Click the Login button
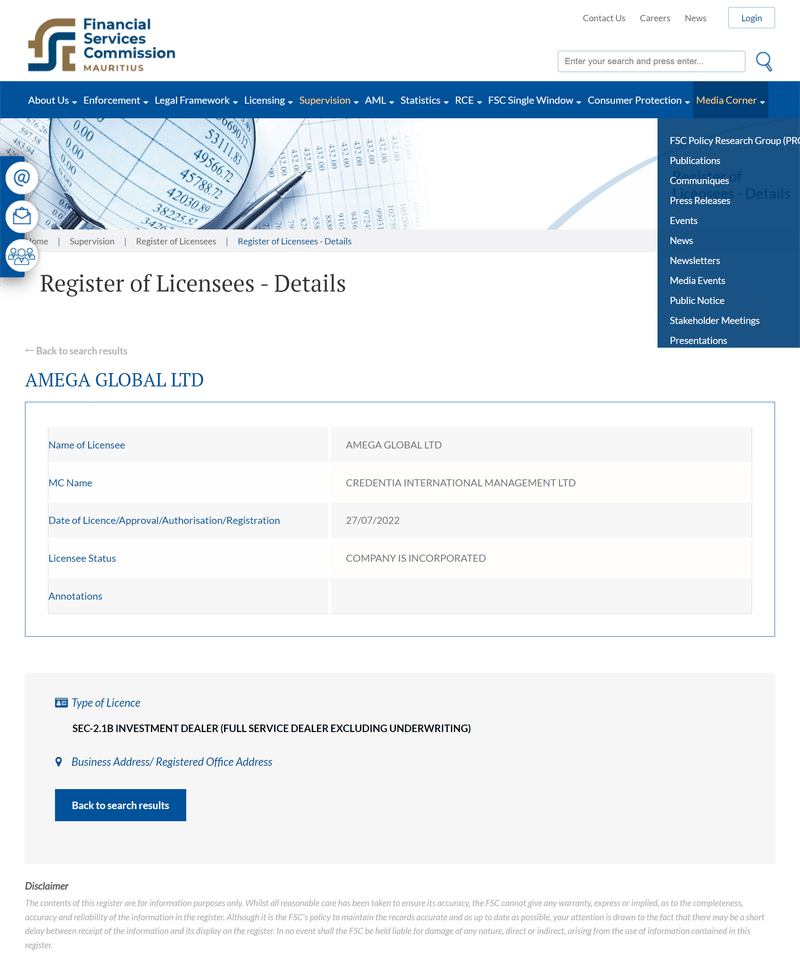 tap(751, 18)
